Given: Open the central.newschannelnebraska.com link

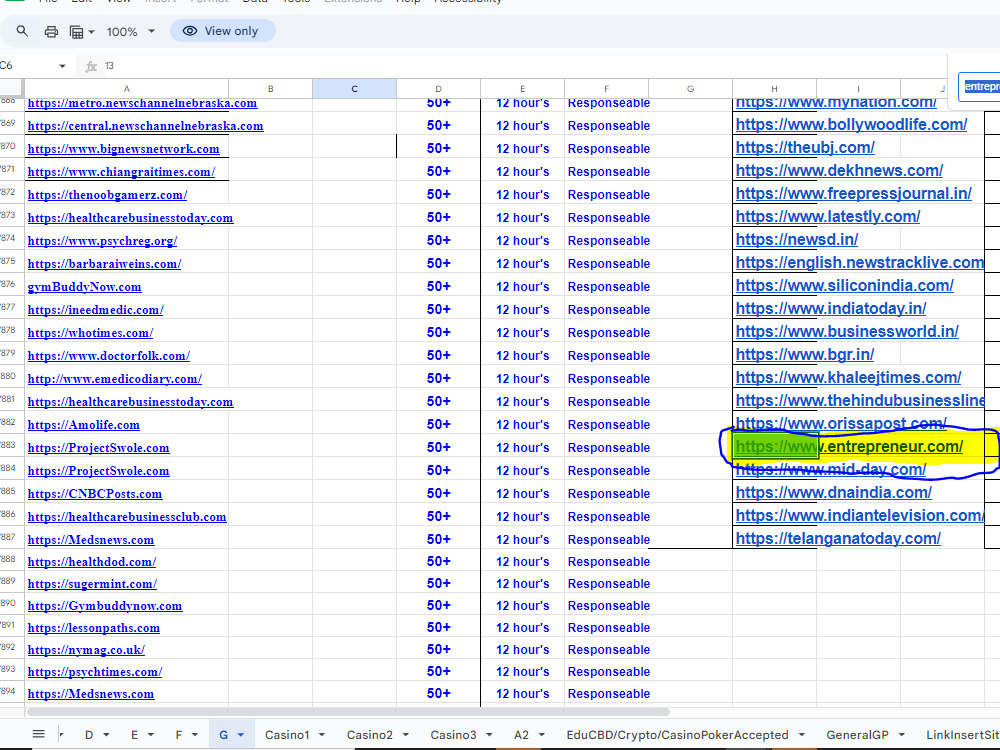Looking at the screenshot, I should [145, 126].
